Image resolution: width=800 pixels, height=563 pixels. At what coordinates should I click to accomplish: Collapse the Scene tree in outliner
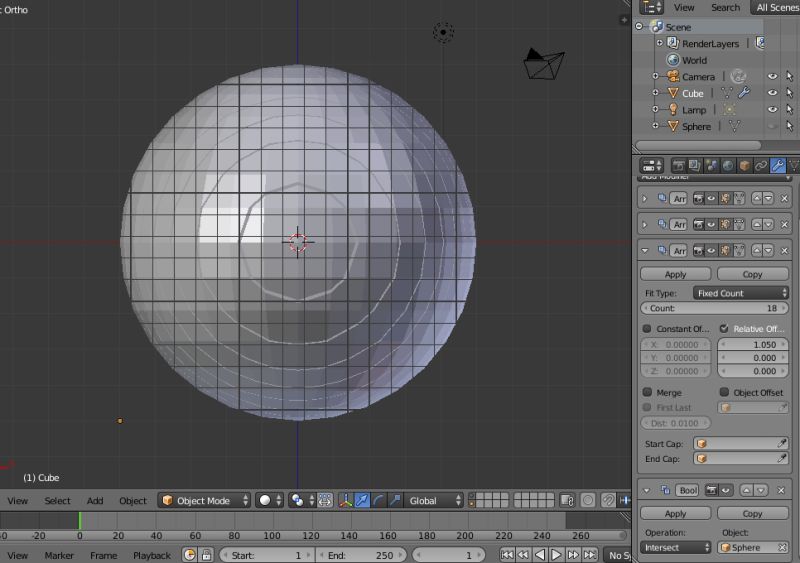[x=639, y=26]
